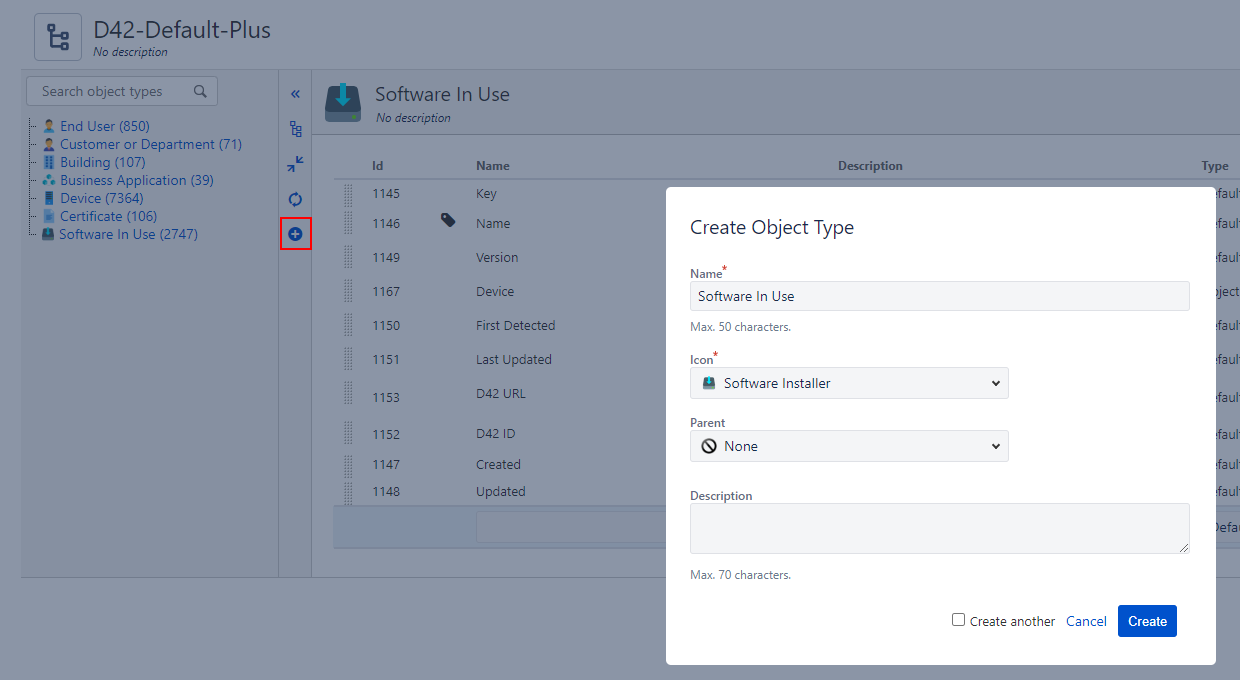Select End User in object type tree

[104, 126]
